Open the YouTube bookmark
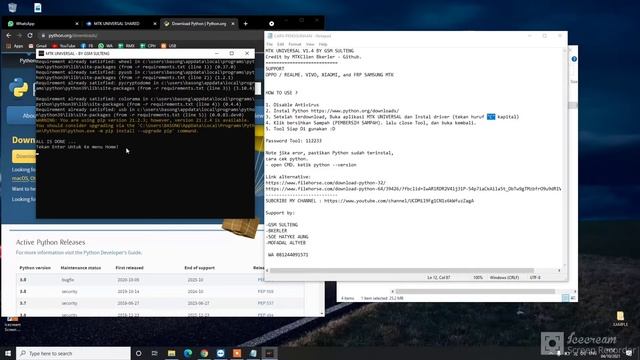Image resolution: width=640 pixels, height=360 pixels. coord(64,46)
